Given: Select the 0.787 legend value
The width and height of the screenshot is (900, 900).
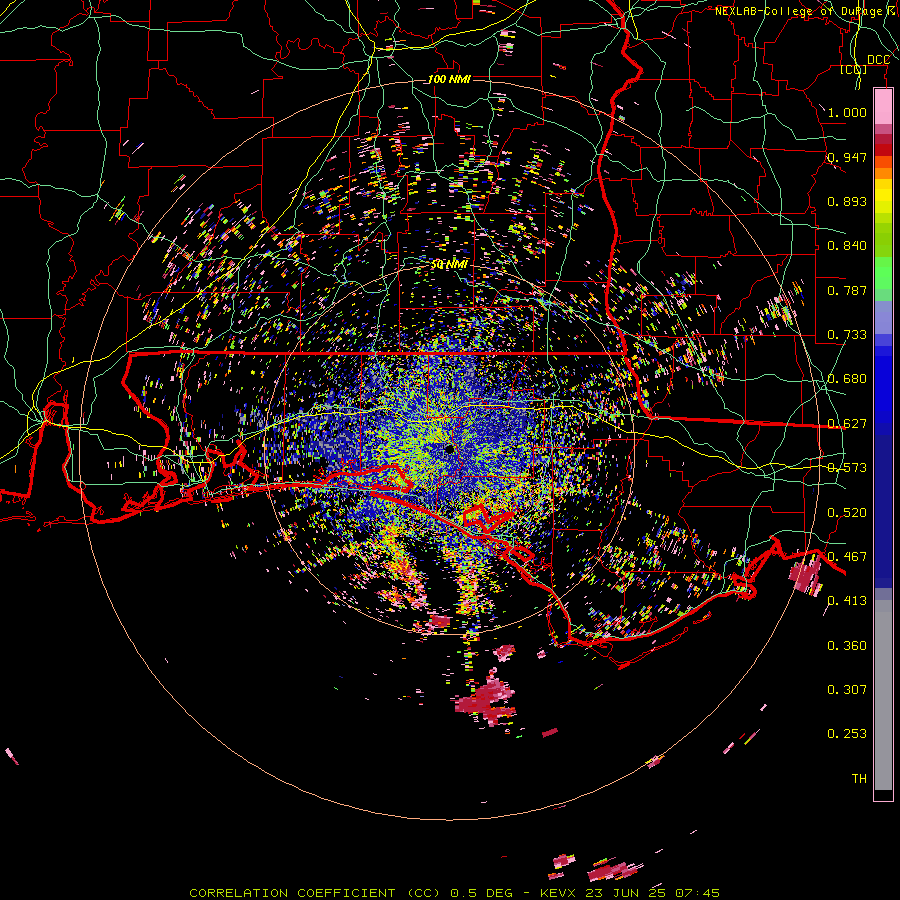Looking at the screenshot, I should (x=847, y=290).
